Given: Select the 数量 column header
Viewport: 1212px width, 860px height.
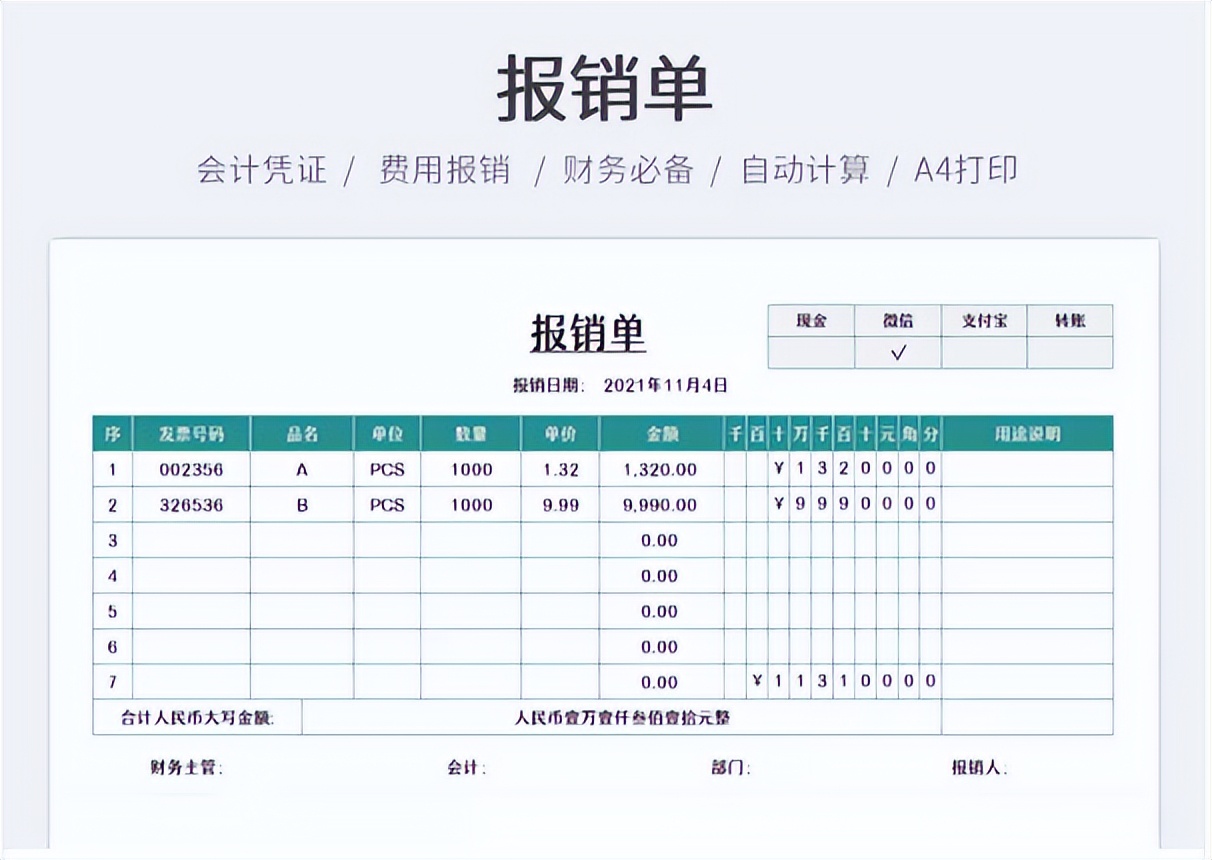Looking at the screenshot, I should [470, 432].
